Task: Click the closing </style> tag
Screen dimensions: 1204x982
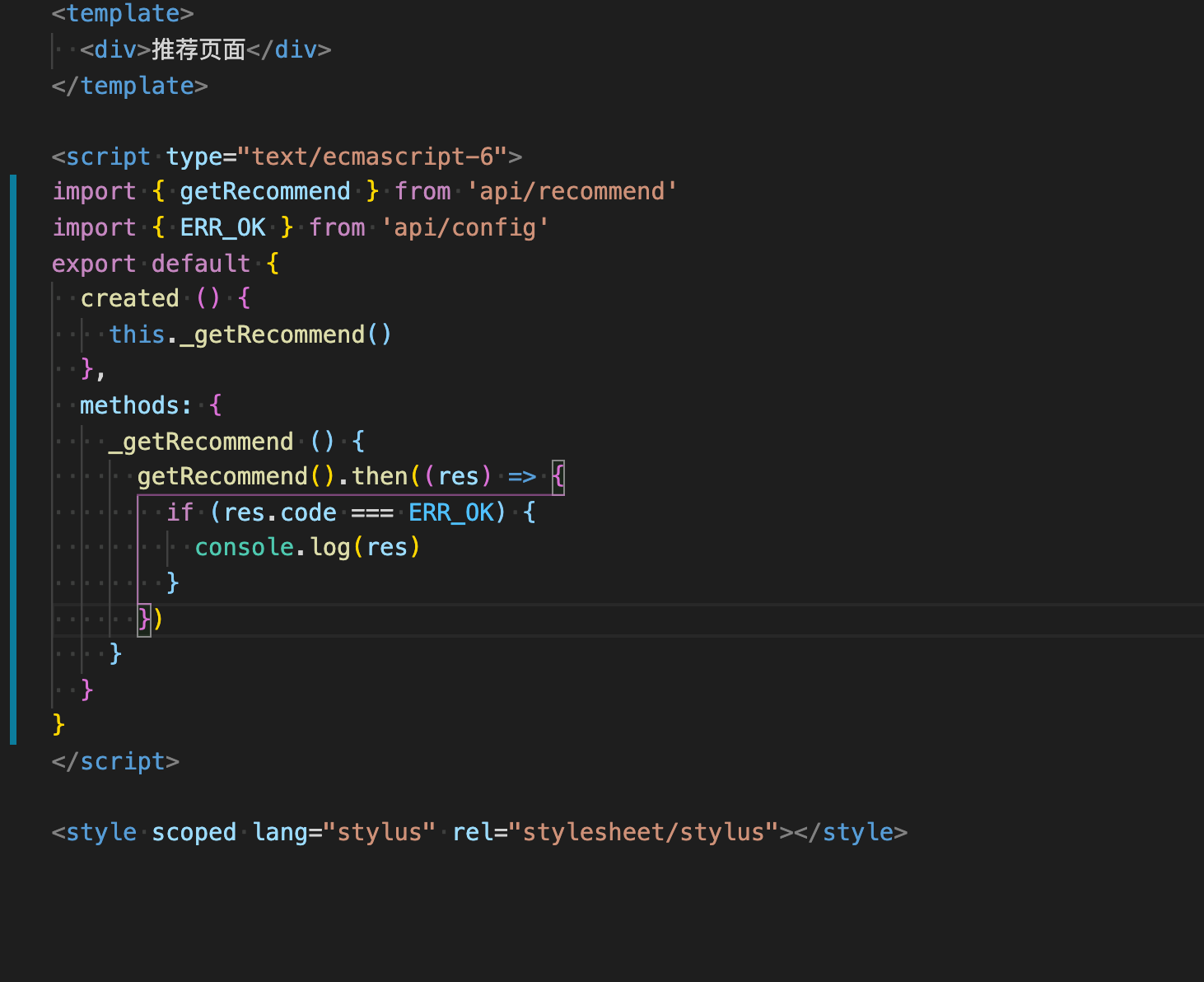Action: tap(851, 832)
